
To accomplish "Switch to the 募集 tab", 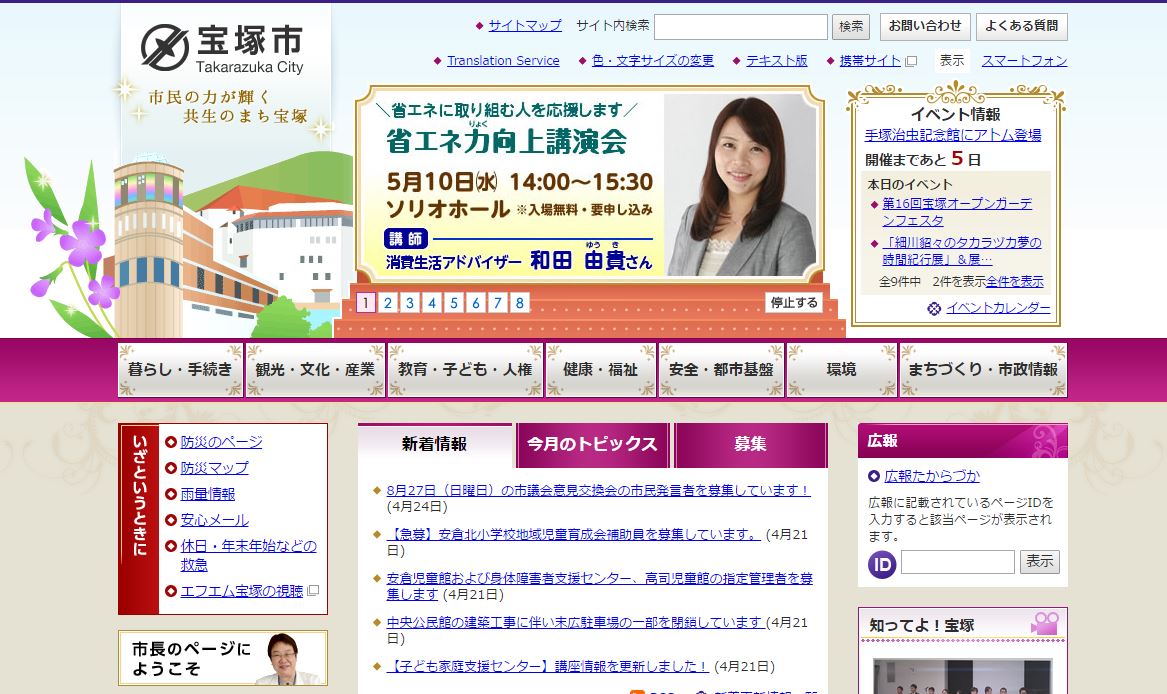I will (750, 445).
